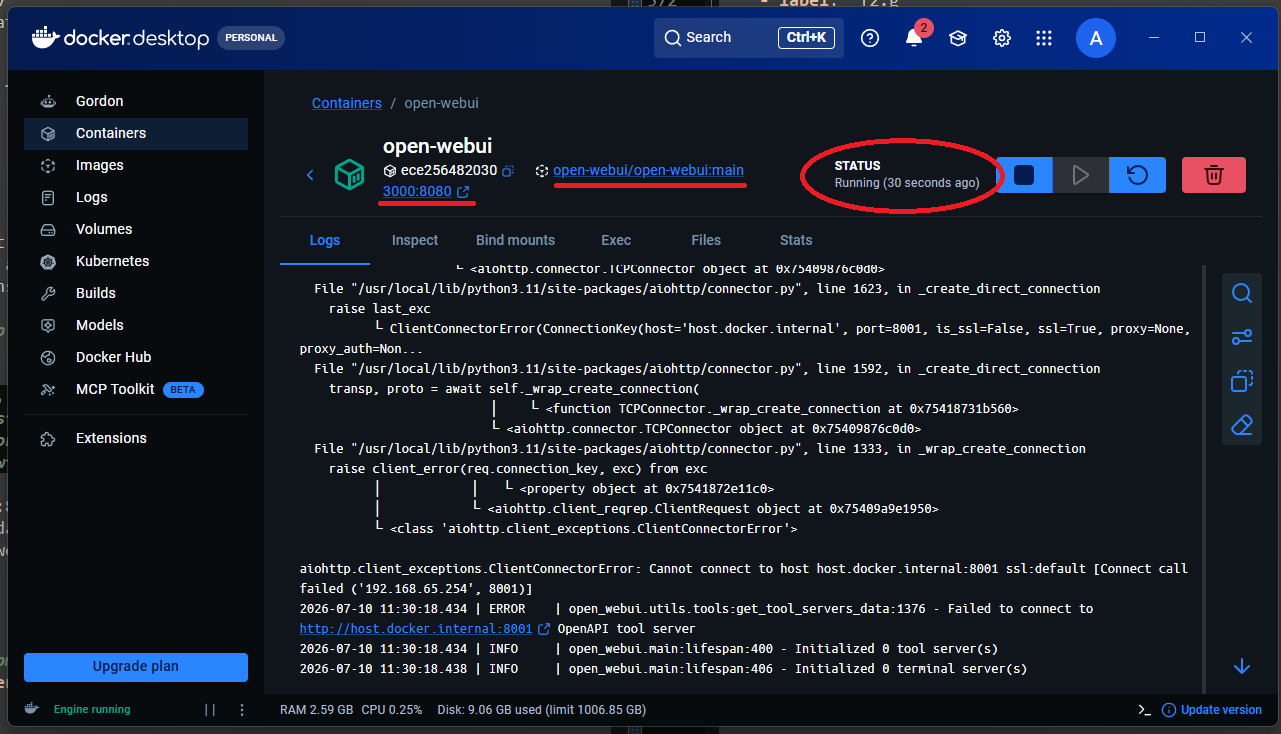This screenshot has width=1281, height=734.
Task: Open the apps grid menu icon
Action: [x=1044, y=38]
